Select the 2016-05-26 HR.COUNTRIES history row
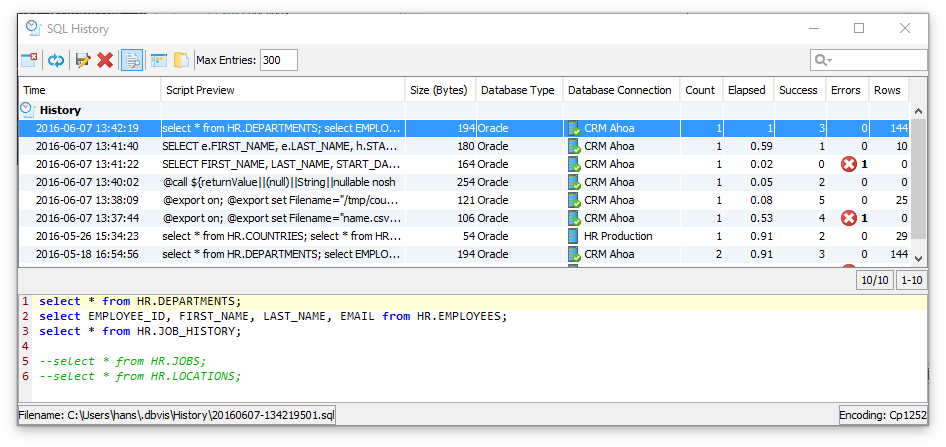 (280, 236)
